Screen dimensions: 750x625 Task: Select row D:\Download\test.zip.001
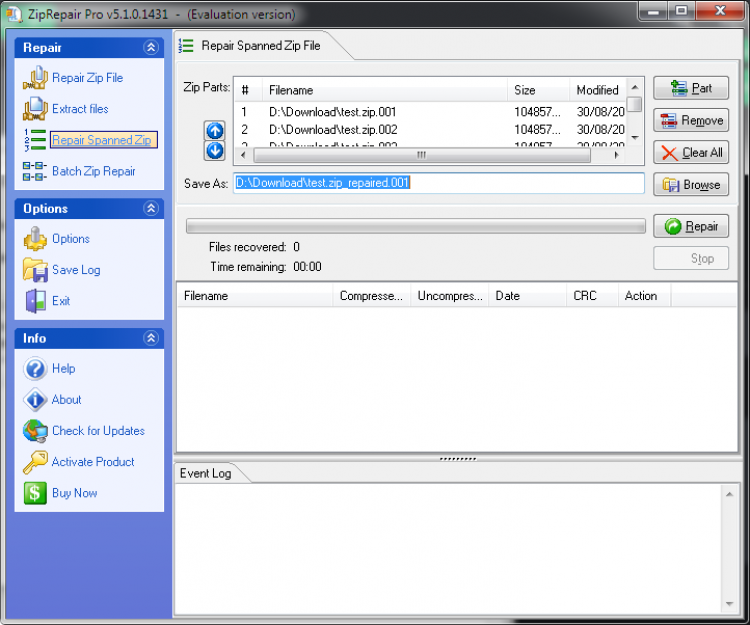point(430,112)
